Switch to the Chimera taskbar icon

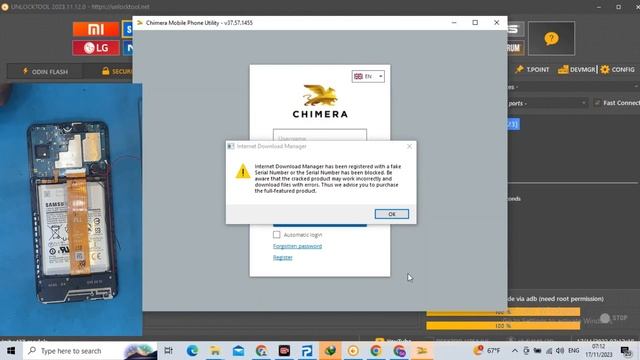click(422, 351)
